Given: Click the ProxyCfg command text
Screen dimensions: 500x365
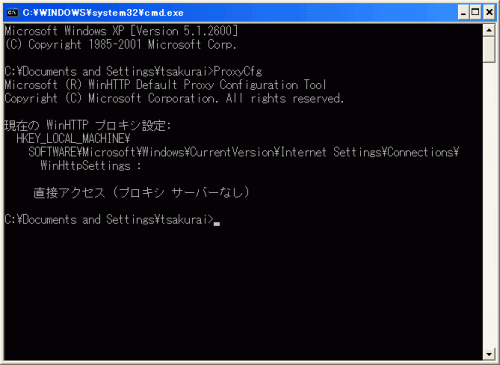Looking at the screenshot, I should [x=238, y=71].
